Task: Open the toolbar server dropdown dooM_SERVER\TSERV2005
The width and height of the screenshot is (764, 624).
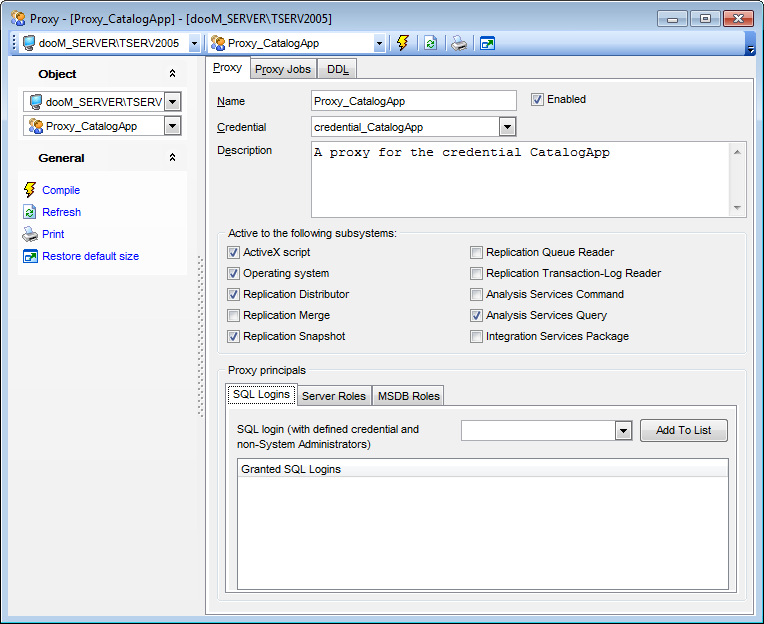Action: pyautogui.click(x=194, y=43)
